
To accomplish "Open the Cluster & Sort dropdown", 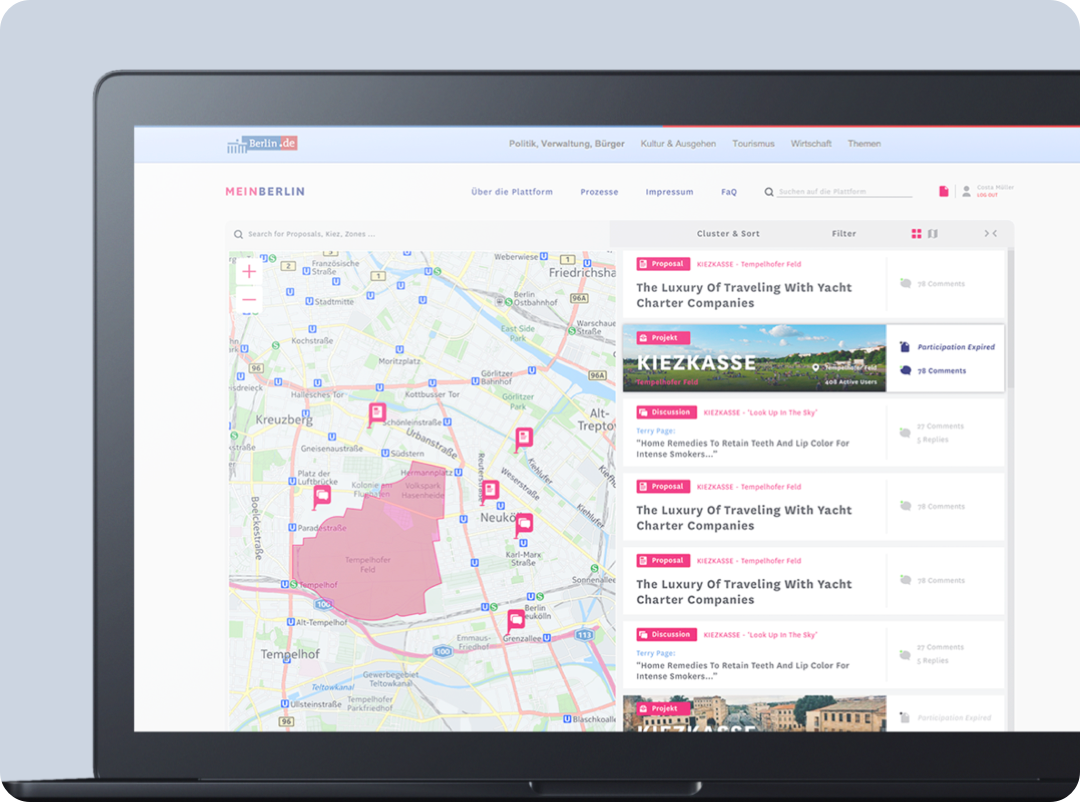I will pos(728,234).
